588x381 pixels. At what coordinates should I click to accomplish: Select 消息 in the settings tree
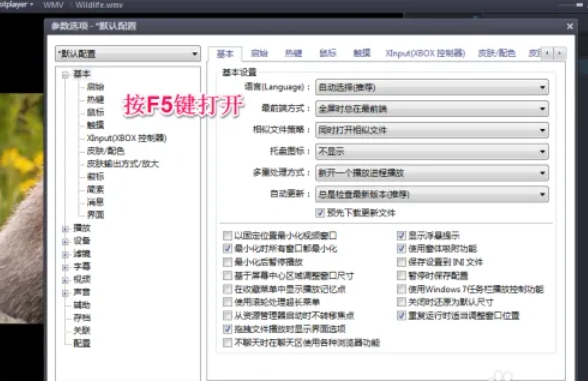click(95, 202)
